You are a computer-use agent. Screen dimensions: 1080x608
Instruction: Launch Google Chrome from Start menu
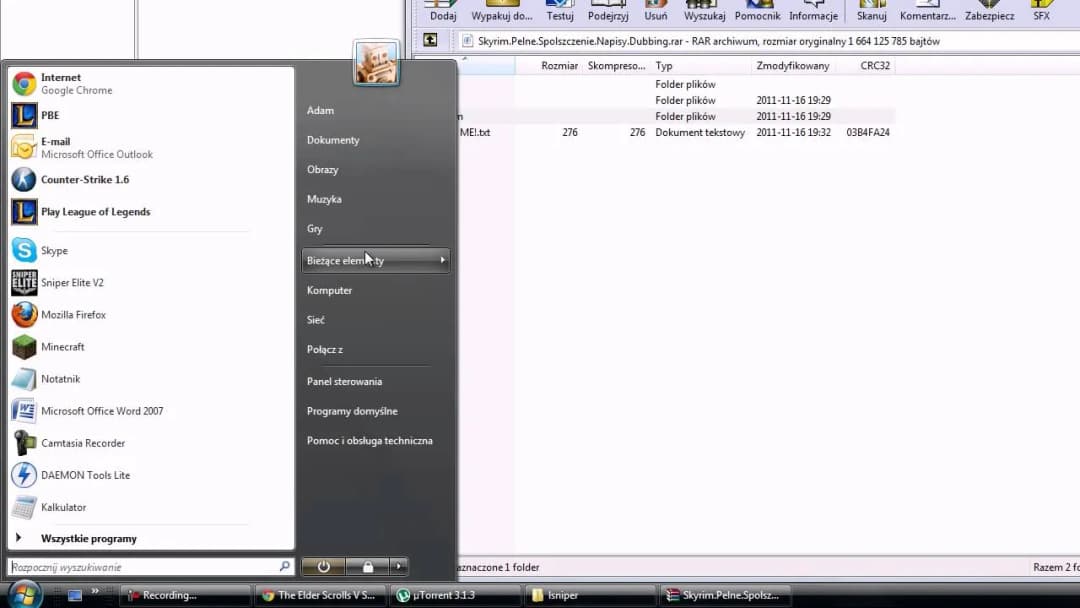tap(75, 84)
